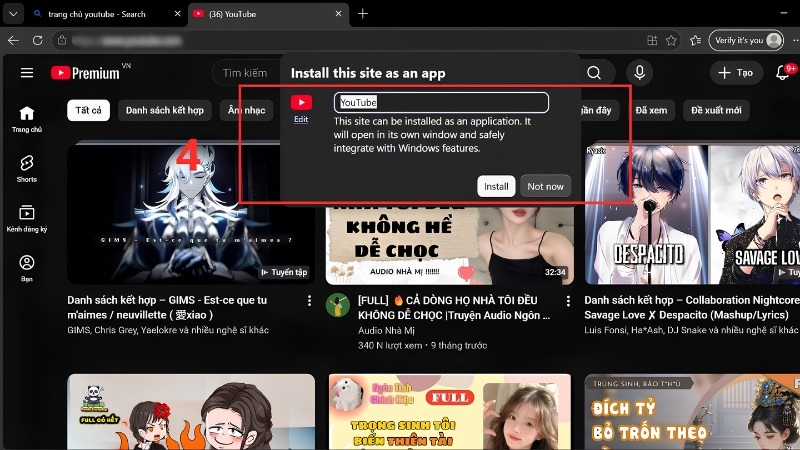
Task: Click the 'Tạo' create button
Action: point(736,73)
